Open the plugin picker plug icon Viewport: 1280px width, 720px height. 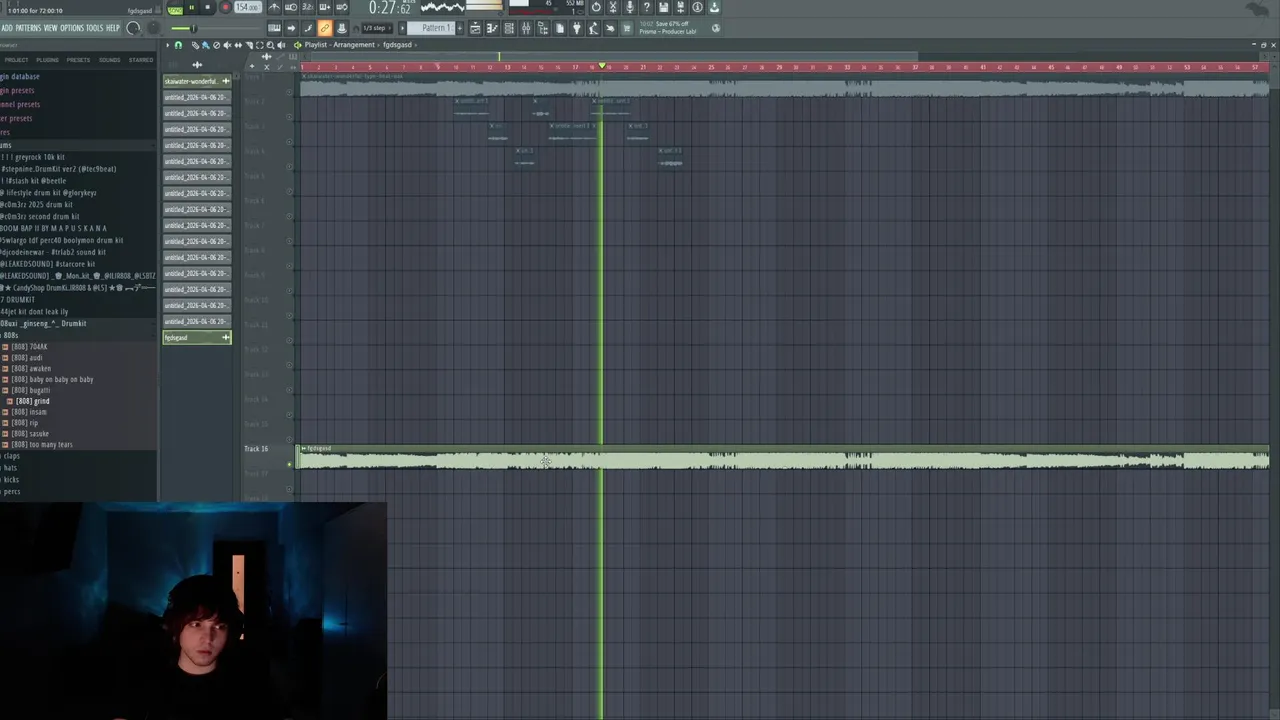[576, 28]
